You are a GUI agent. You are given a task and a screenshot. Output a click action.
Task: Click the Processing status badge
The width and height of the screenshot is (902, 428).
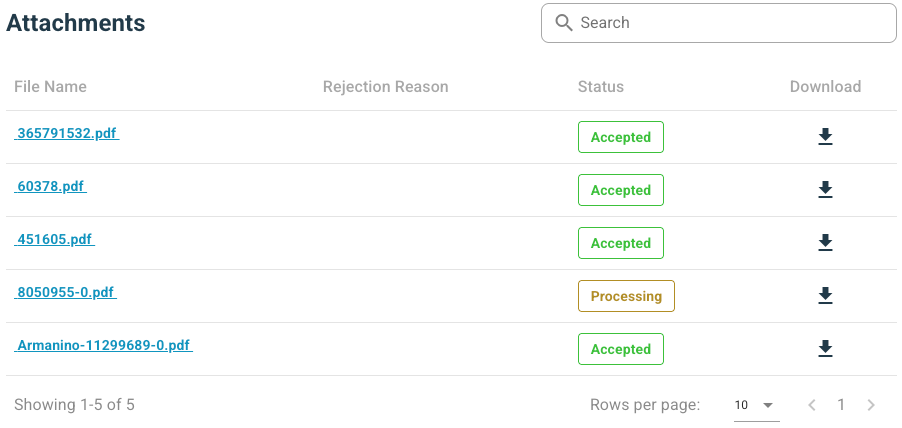tap(626, 296)
